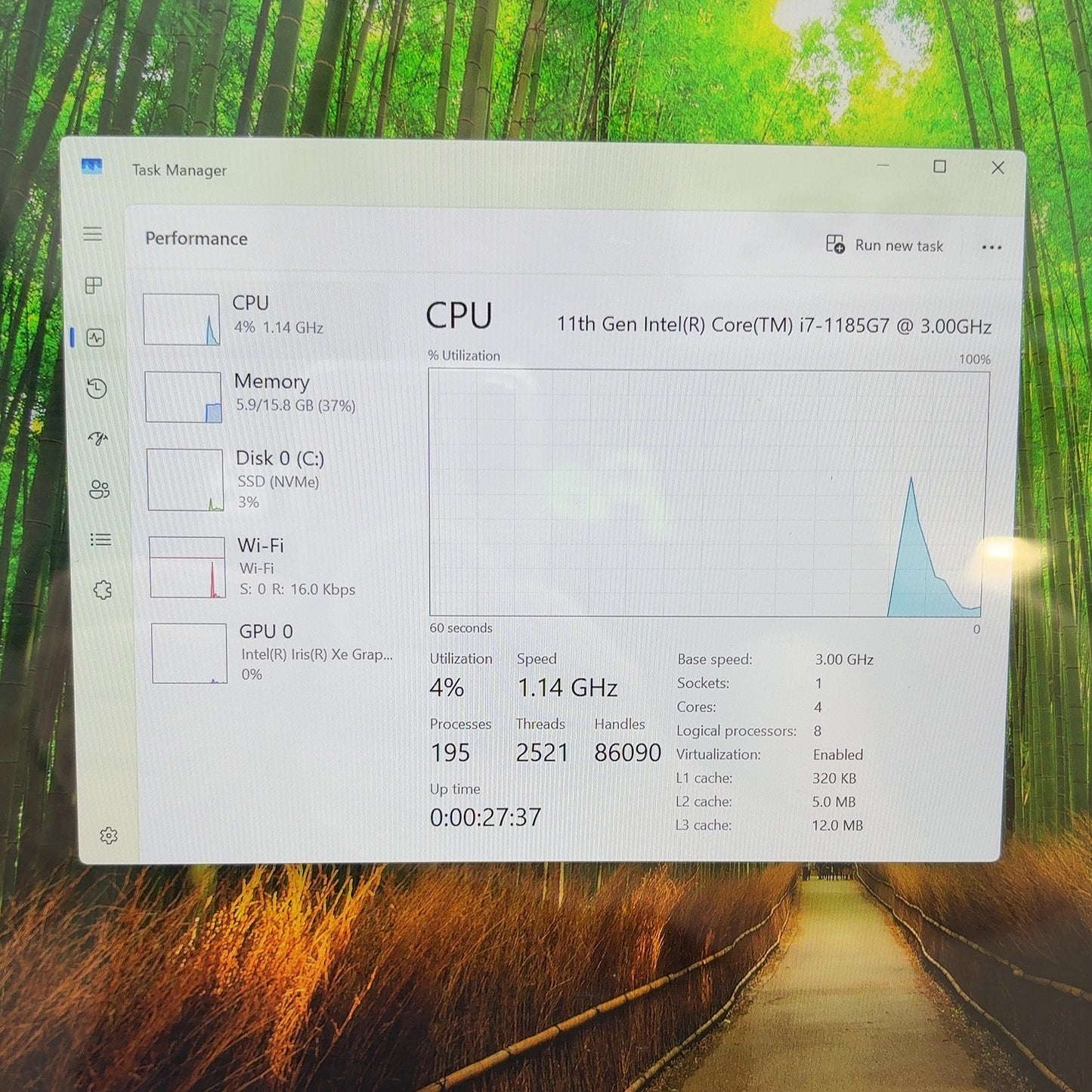The width and height of the screenshot is (1092, 1092).
Task: Open the Startup apps icon
Action: [98, 438]
